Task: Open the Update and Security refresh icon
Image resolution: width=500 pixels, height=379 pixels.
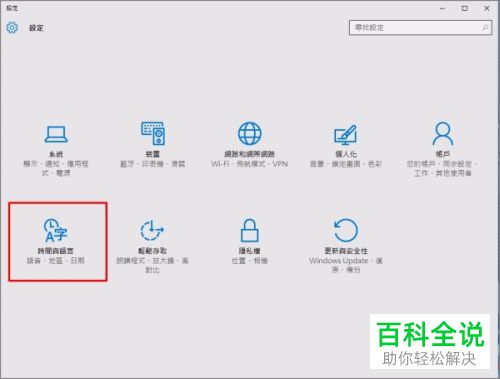Action: (346, 230)
